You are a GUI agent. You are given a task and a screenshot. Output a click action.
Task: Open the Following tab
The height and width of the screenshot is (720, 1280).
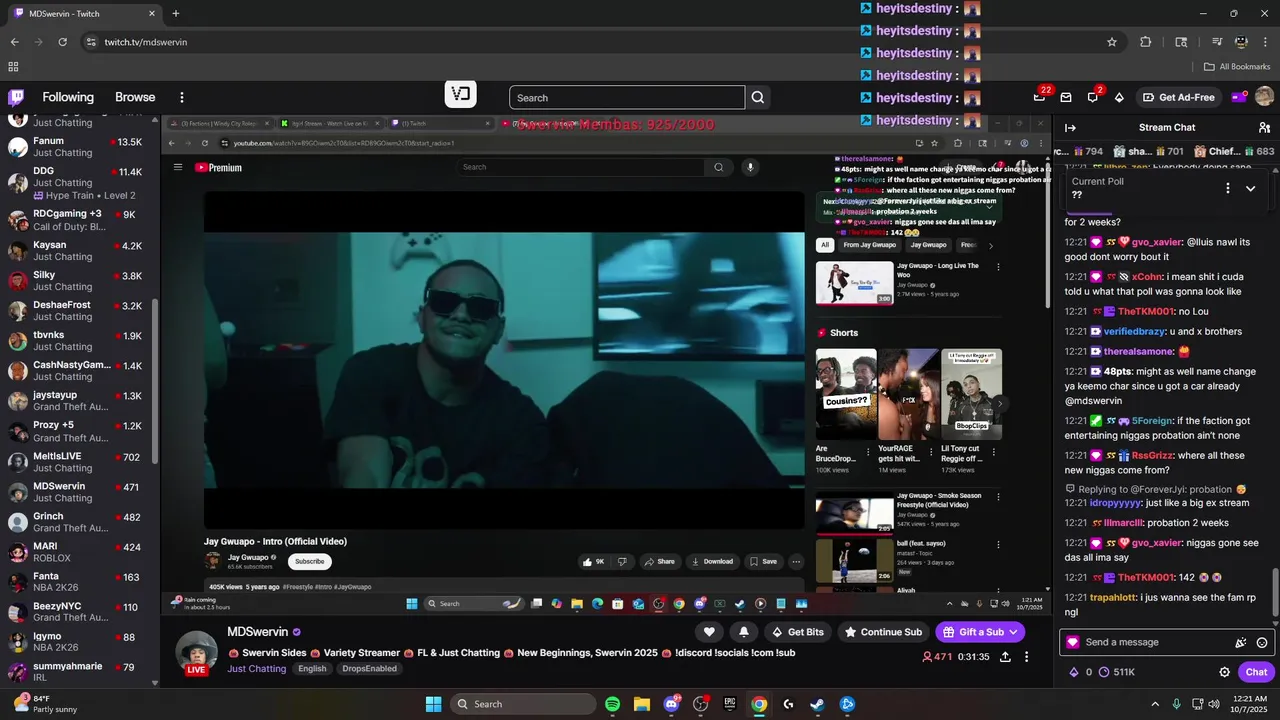click(68, 97)
